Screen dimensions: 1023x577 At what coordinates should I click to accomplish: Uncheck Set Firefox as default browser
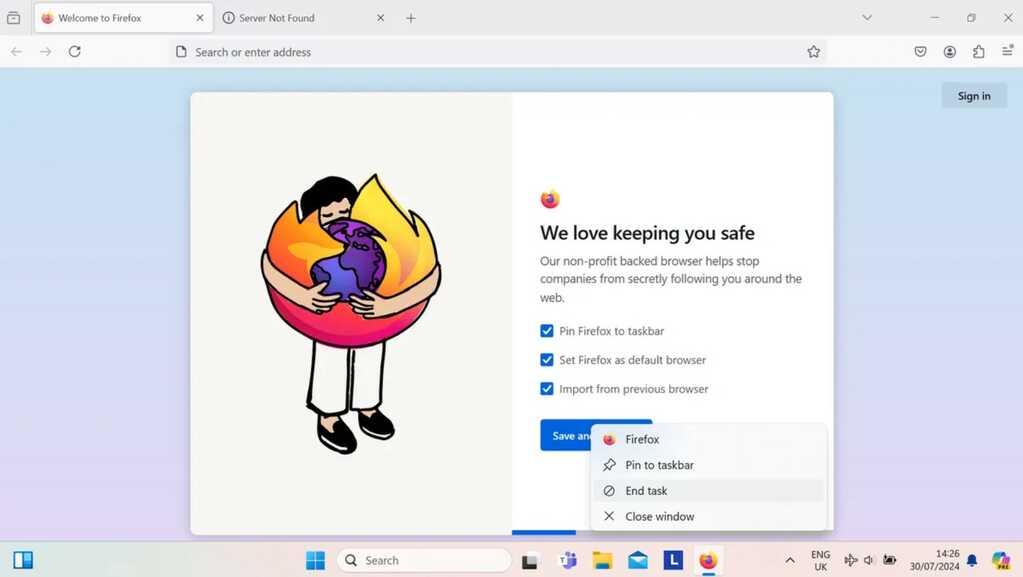click(x=547, y=359)
